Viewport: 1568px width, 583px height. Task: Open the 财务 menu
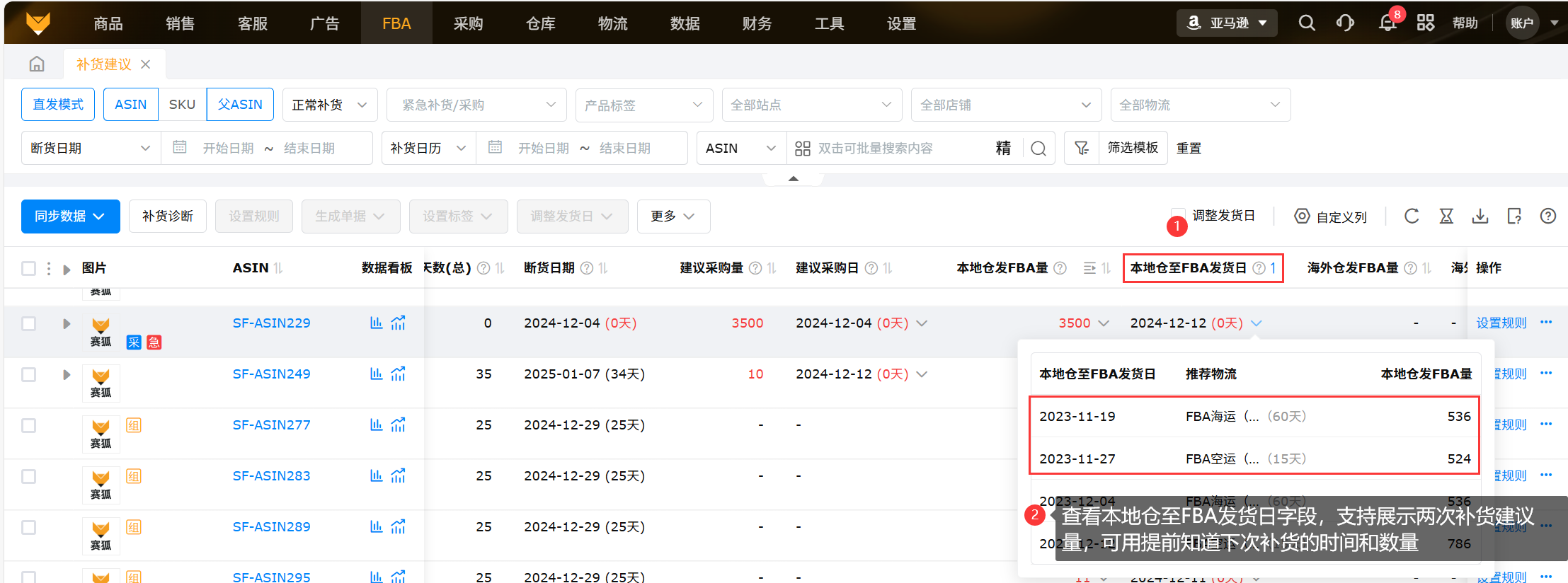click(757, 23)
